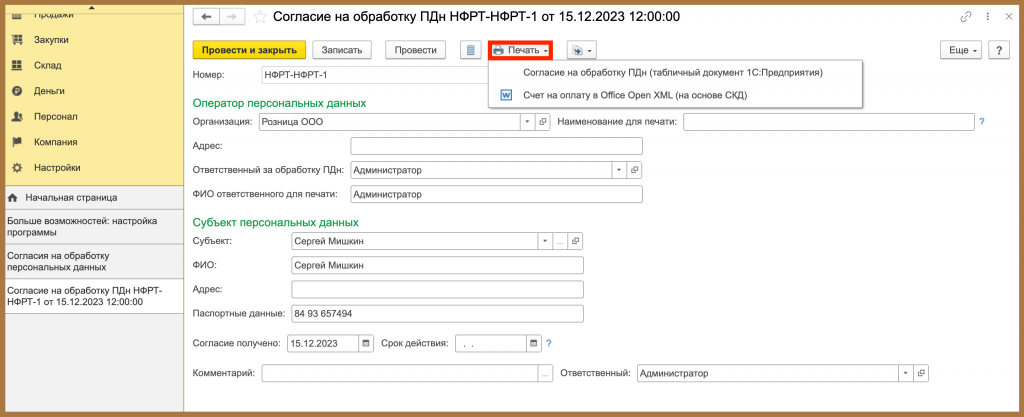Open the document movements report icon

click(469, 50)
